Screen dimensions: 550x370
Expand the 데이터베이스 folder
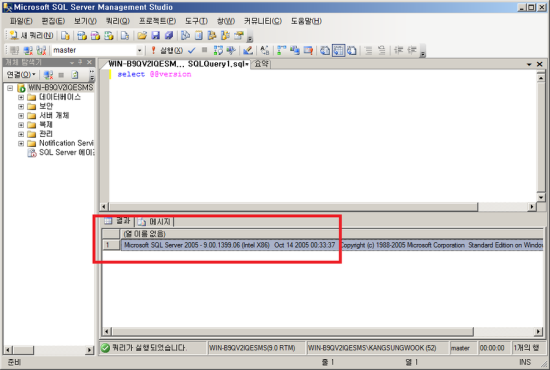click(x=21, y=97)
